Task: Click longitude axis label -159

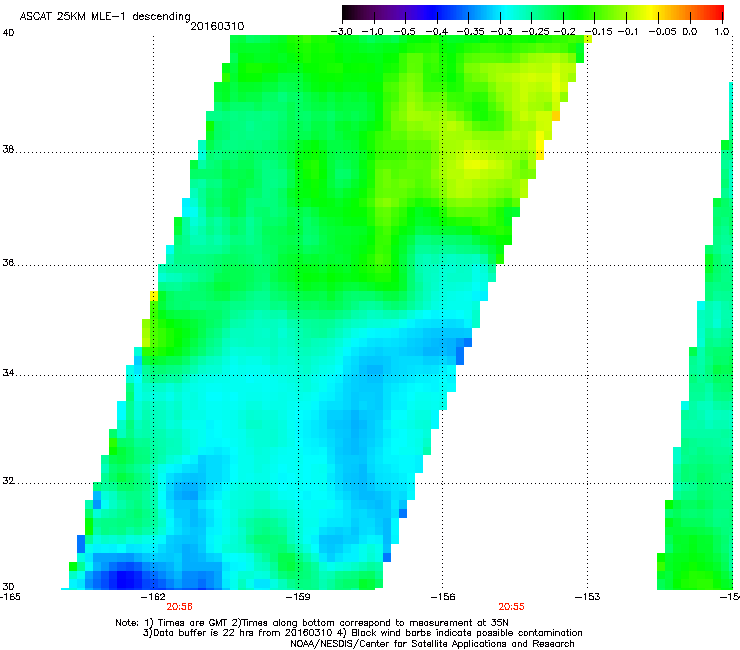Action: [x=298, y=597]
